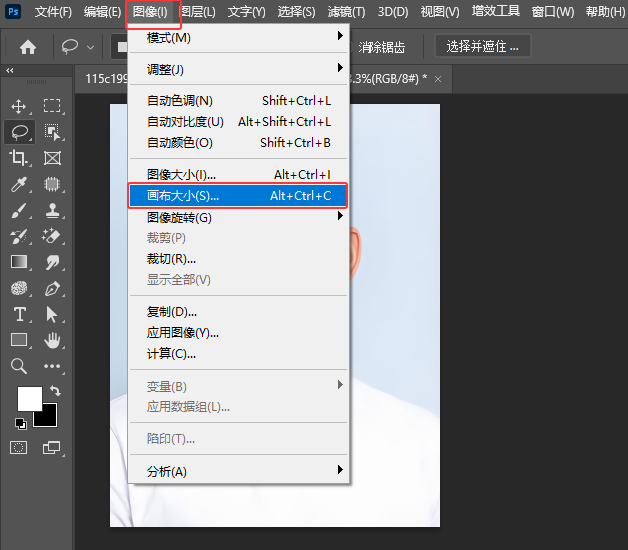628x550 pixels.
Task: Choose 应用图像(Y)... menu item
Action: [239, 332]
